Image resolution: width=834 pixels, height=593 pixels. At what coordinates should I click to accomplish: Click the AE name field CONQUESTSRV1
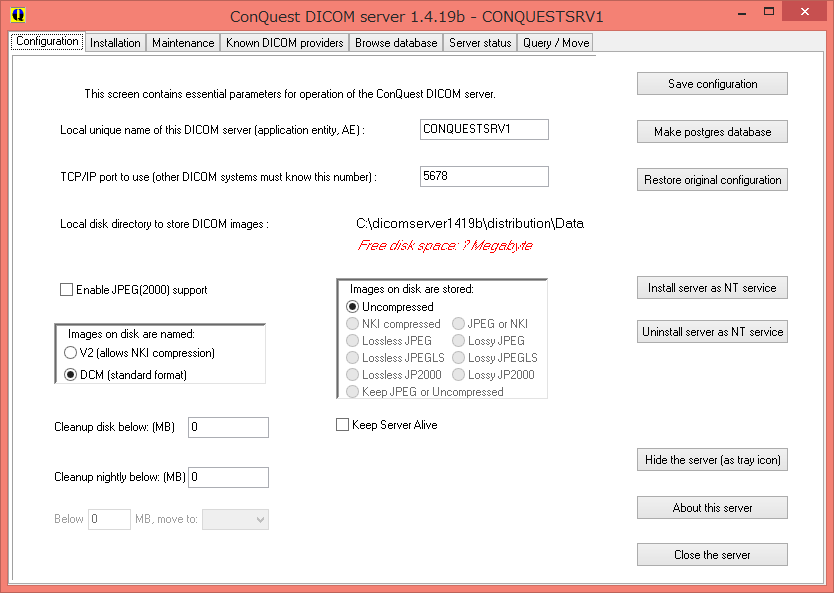coord(484,129)
